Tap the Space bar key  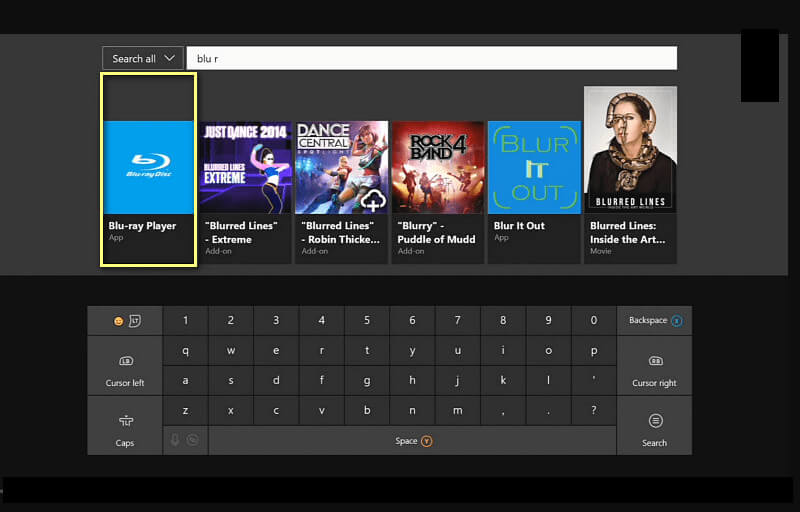point(412,441)
